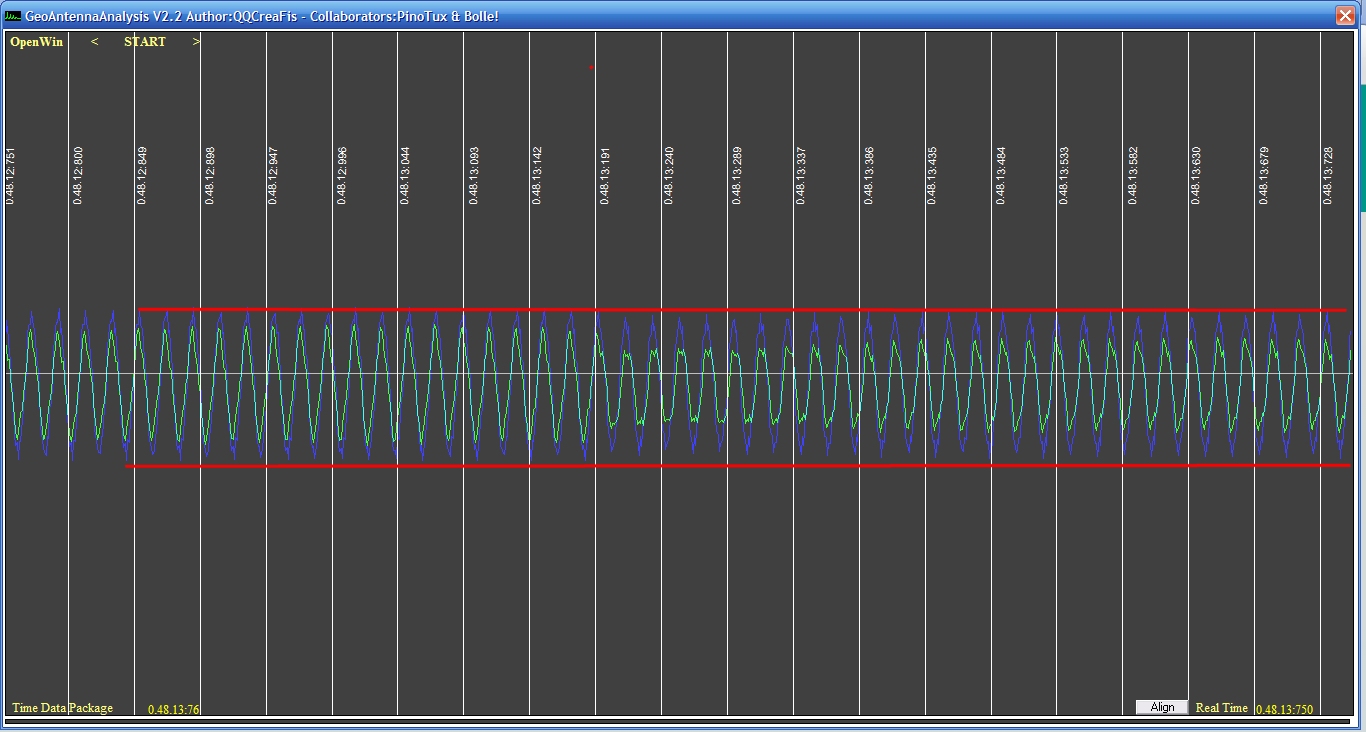Viewport: 1366px width, 732px height.
Task: Select the time marker 0.48.12:751
Action: 11,176
